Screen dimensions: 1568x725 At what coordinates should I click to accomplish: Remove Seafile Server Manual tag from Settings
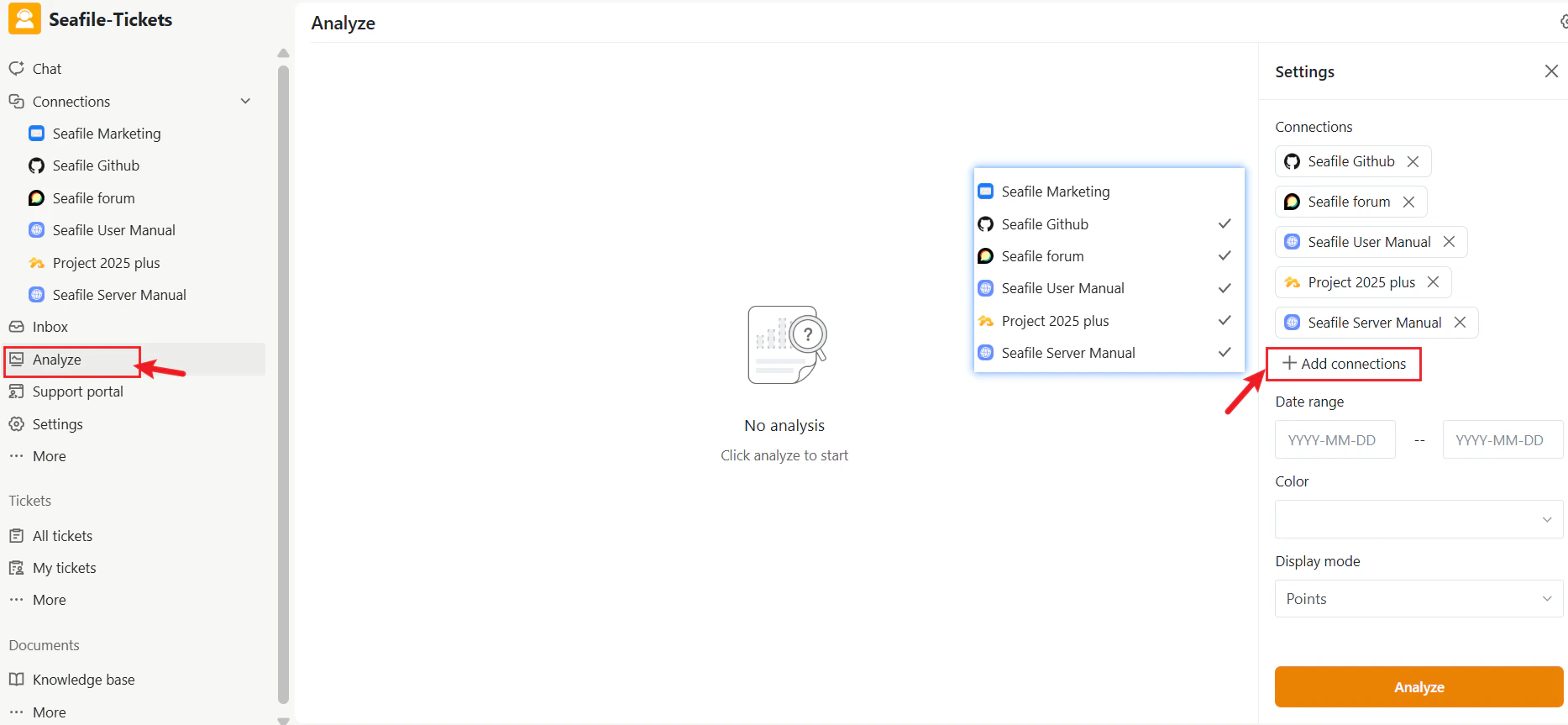(x=1460, y=323)
